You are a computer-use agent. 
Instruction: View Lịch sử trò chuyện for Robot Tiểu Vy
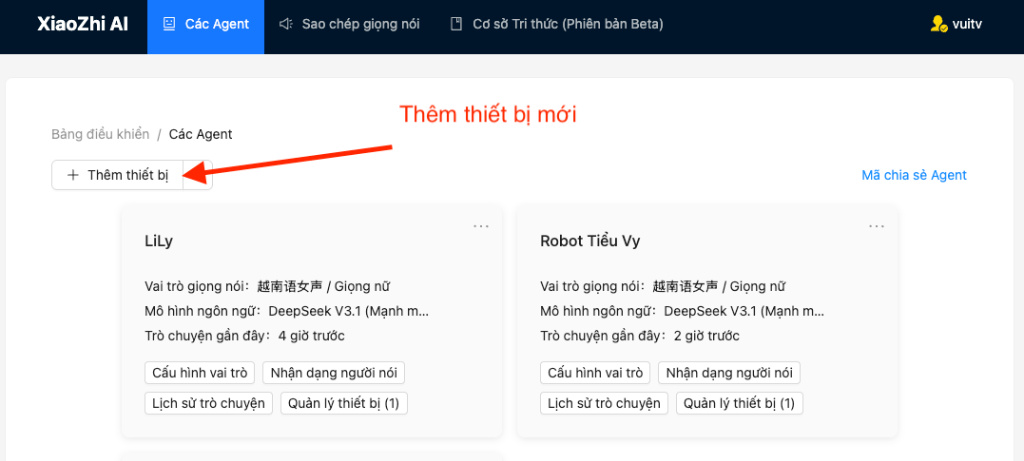tap(604, 403)
